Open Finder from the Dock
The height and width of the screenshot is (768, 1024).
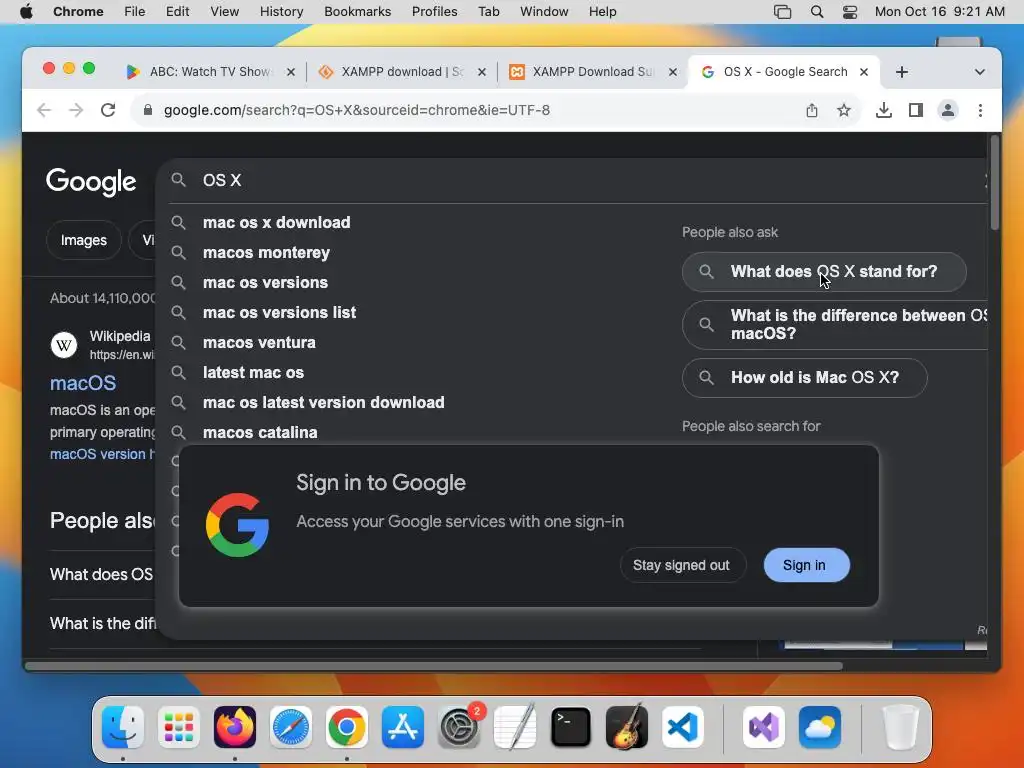click(x=123, y=727)
